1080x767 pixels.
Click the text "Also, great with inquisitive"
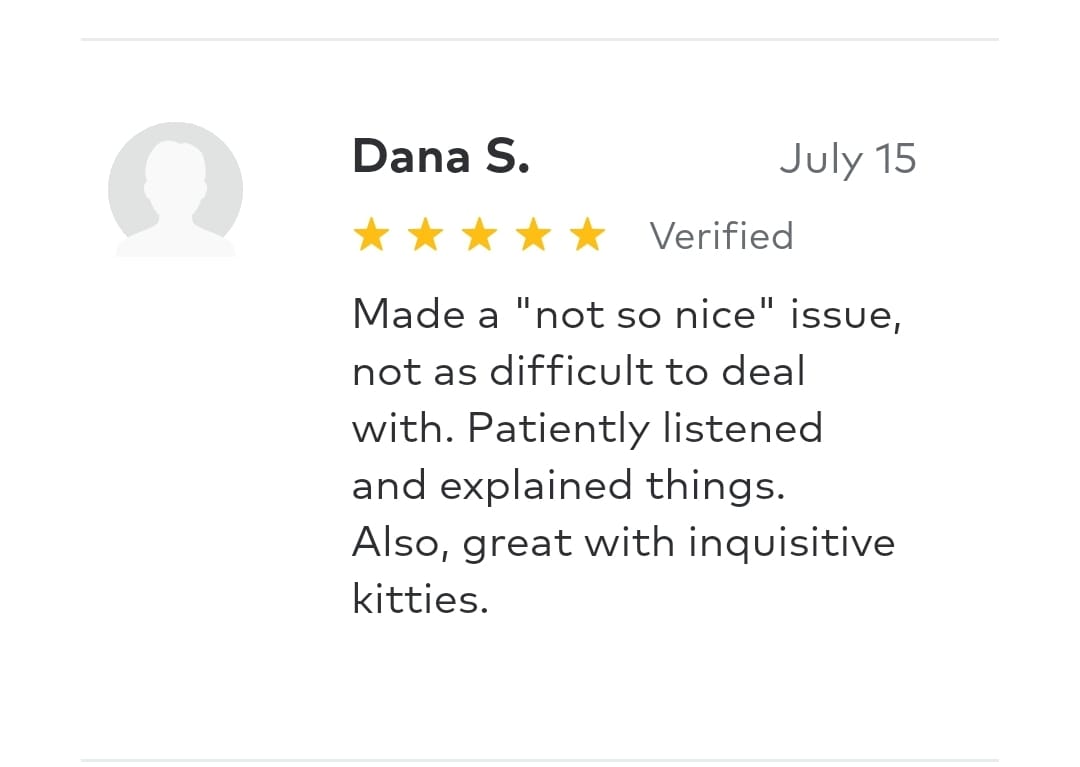point(623,543)
